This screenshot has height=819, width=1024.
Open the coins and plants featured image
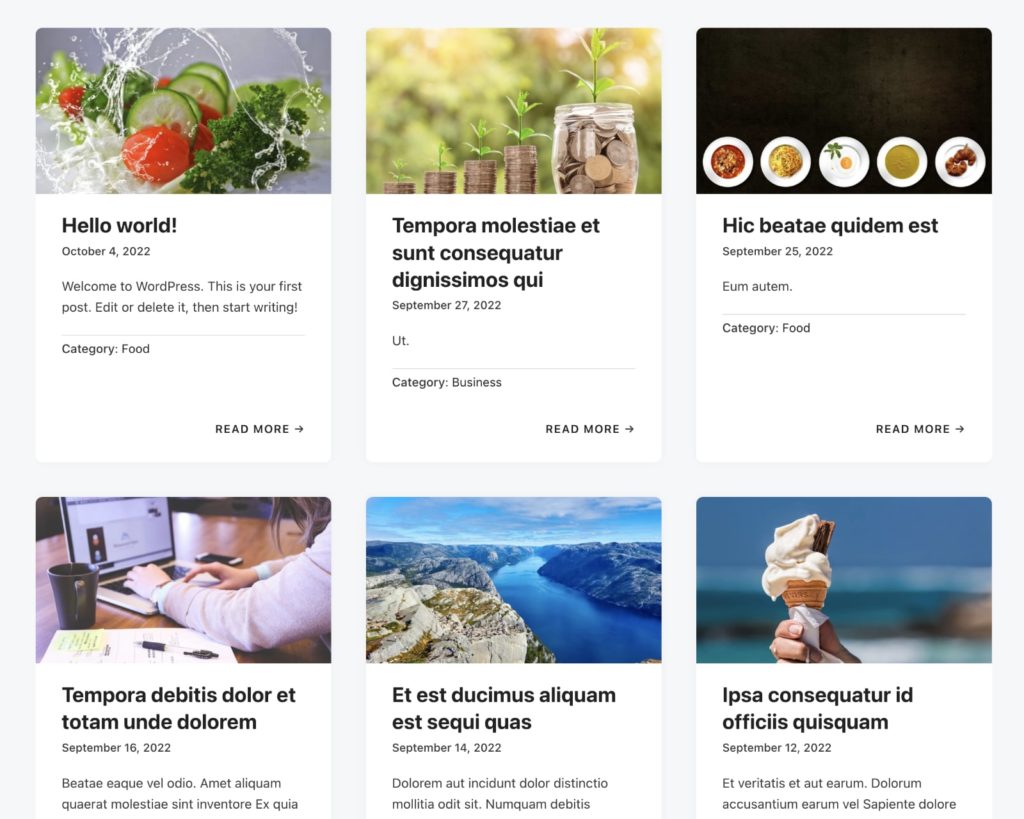tap(513, 110)
